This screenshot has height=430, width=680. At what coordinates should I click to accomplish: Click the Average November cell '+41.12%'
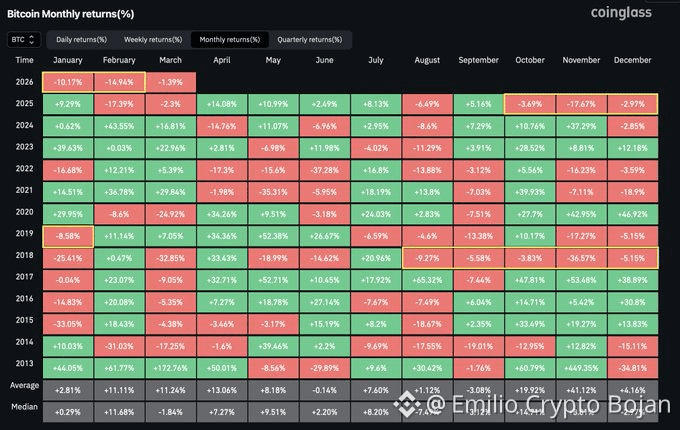pyautogui.click(x=581, y=390)
